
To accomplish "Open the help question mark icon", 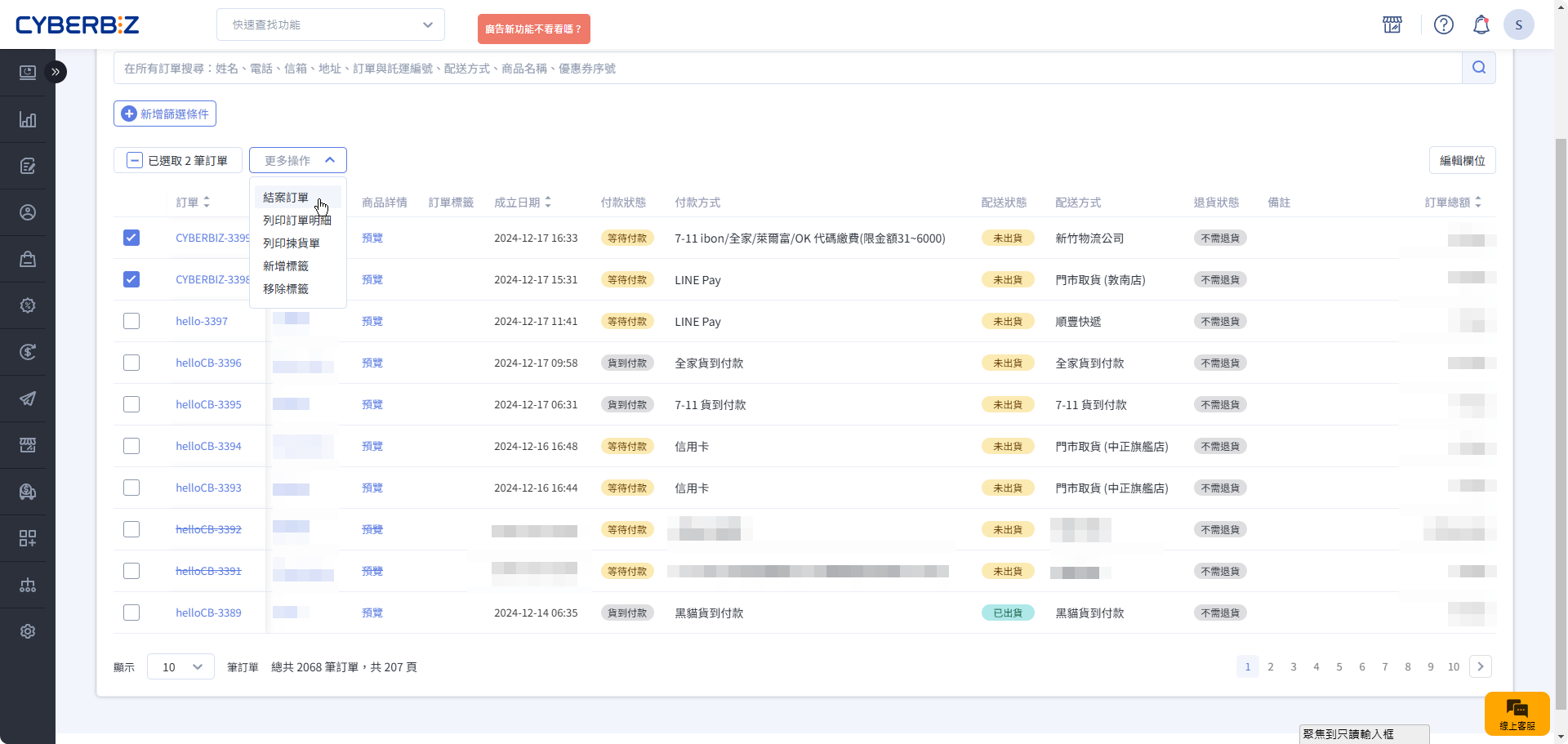I will 1443,25.
